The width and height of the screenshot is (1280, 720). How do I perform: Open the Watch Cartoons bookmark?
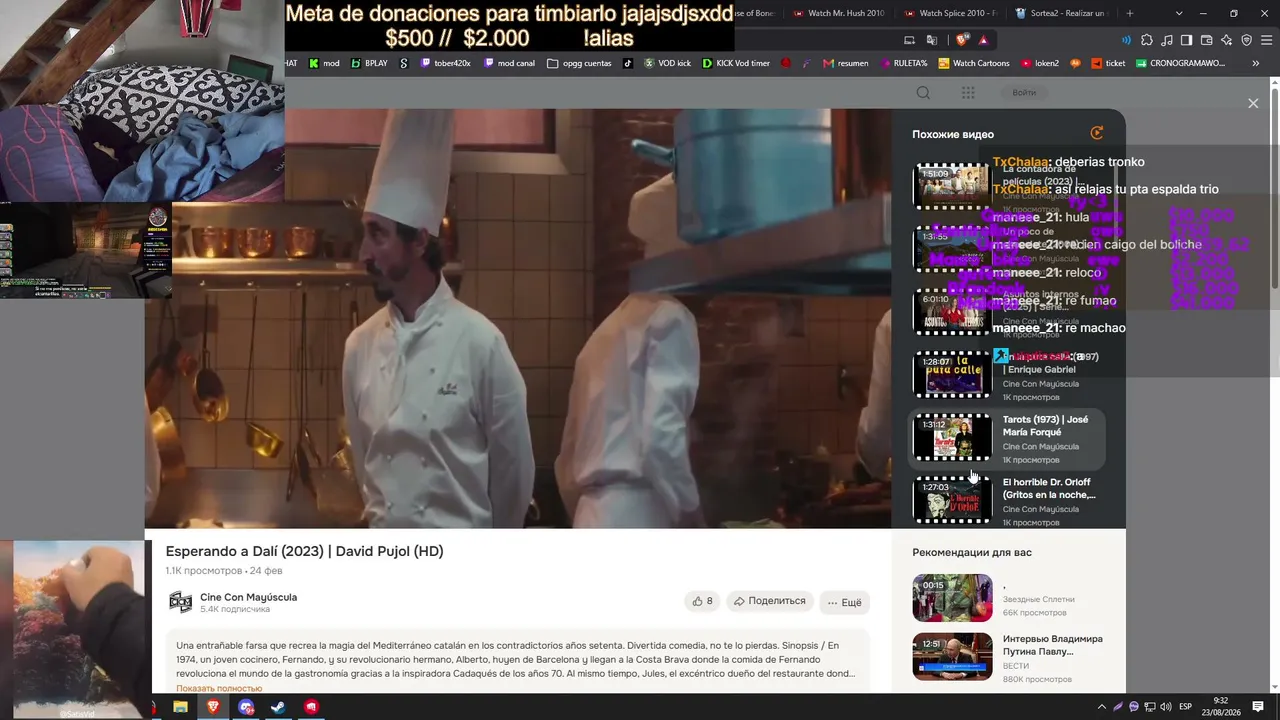[973, 63]
